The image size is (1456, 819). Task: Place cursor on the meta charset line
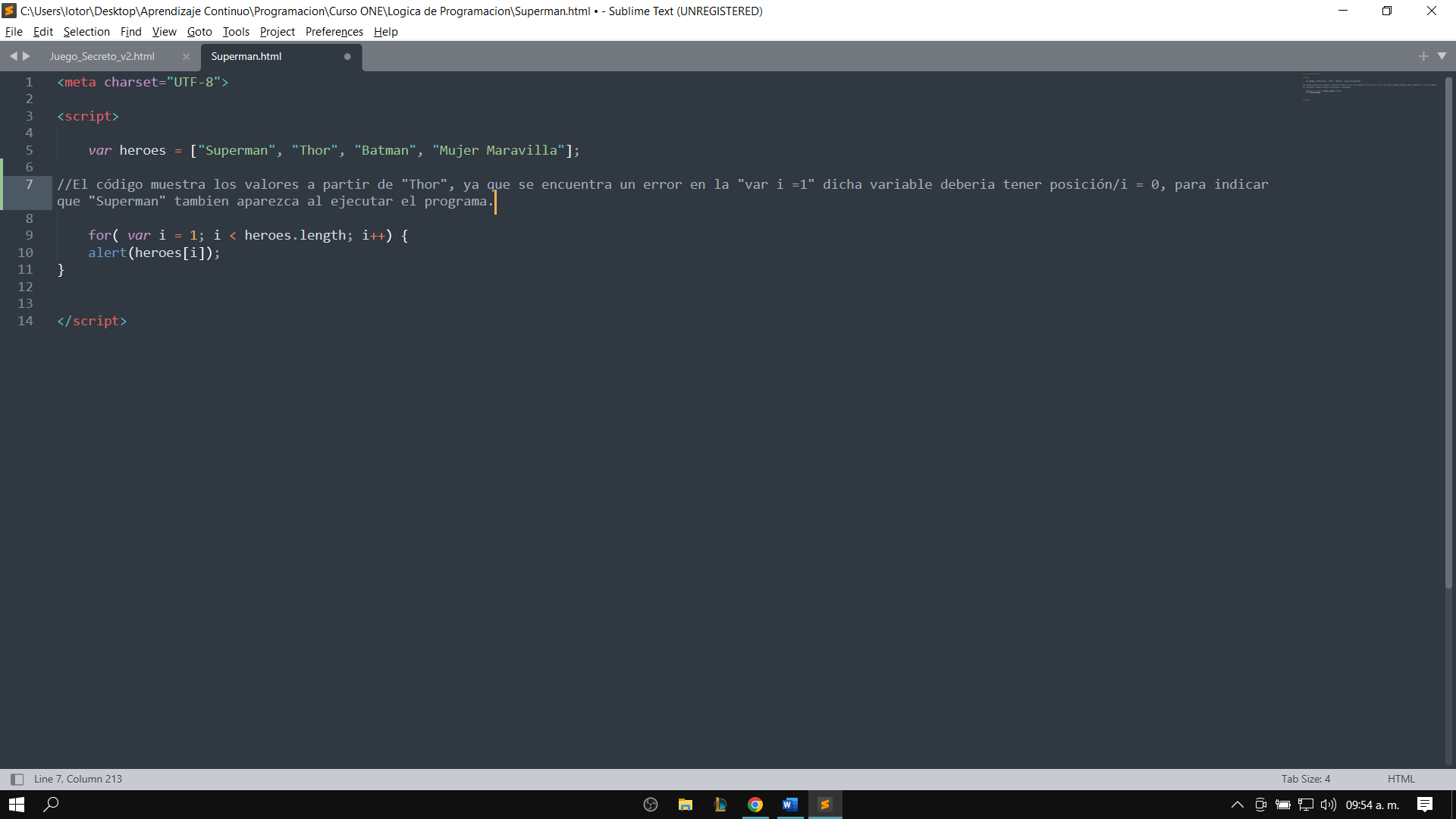click(x=143, y=82)
